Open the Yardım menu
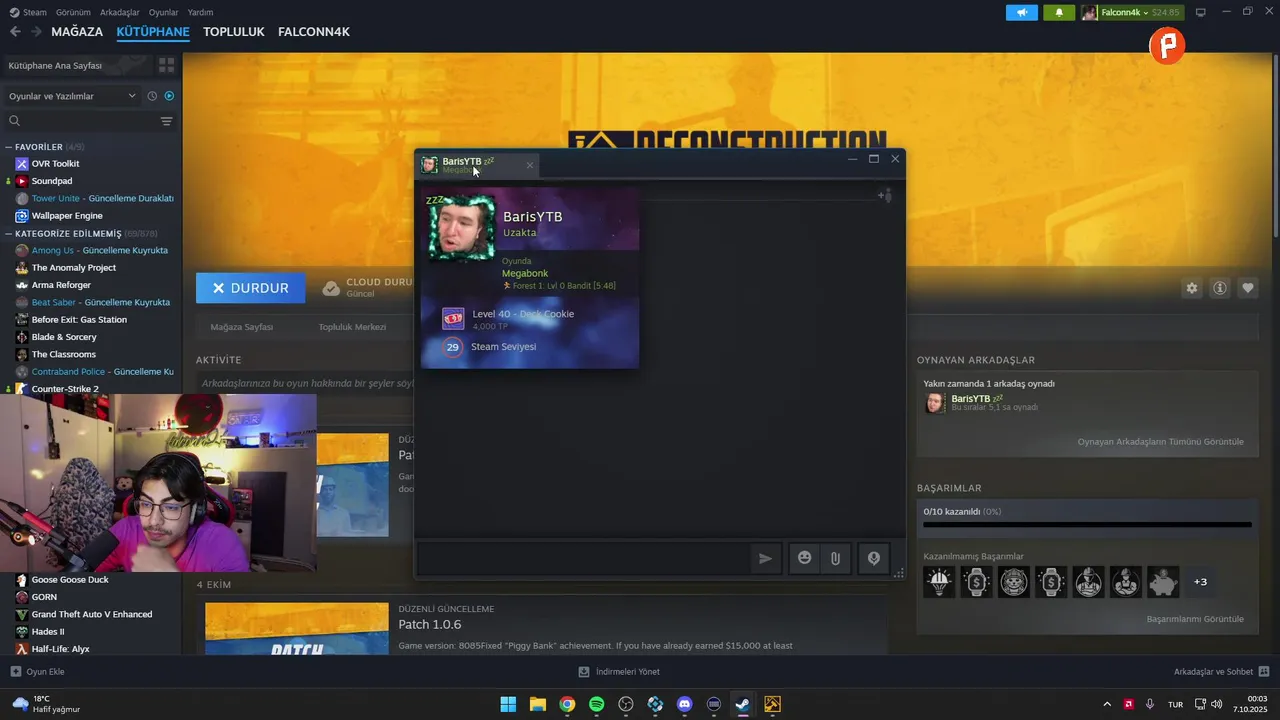The width and height of the screenshot is (1280, 720). click(200, 12)
